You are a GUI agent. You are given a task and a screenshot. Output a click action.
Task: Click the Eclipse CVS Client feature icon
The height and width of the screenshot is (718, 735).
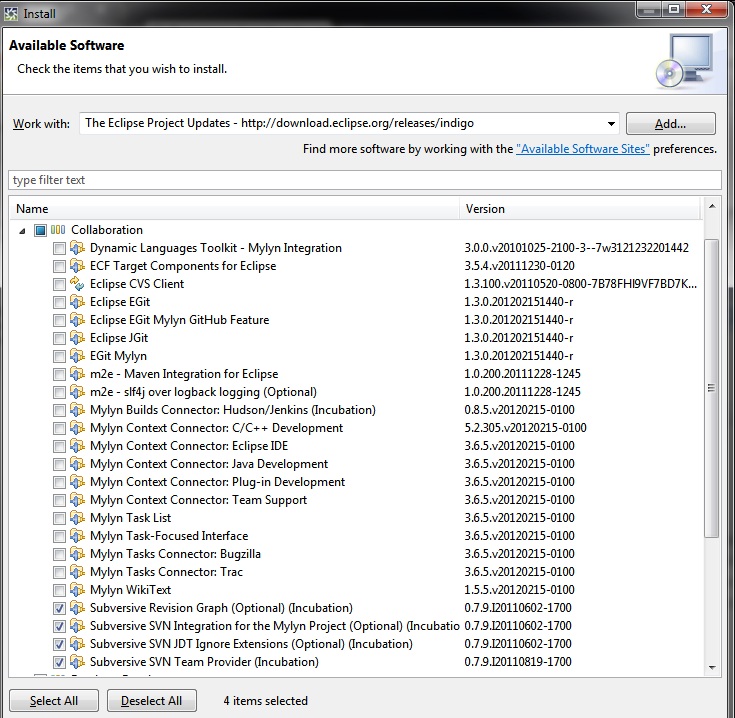tap(77, 284)
